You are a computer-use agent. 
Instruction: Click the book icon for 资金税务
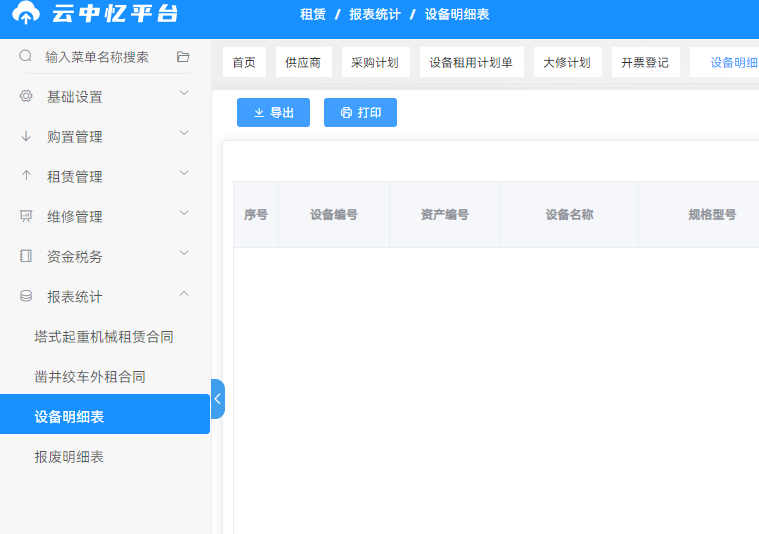(26, 256)
